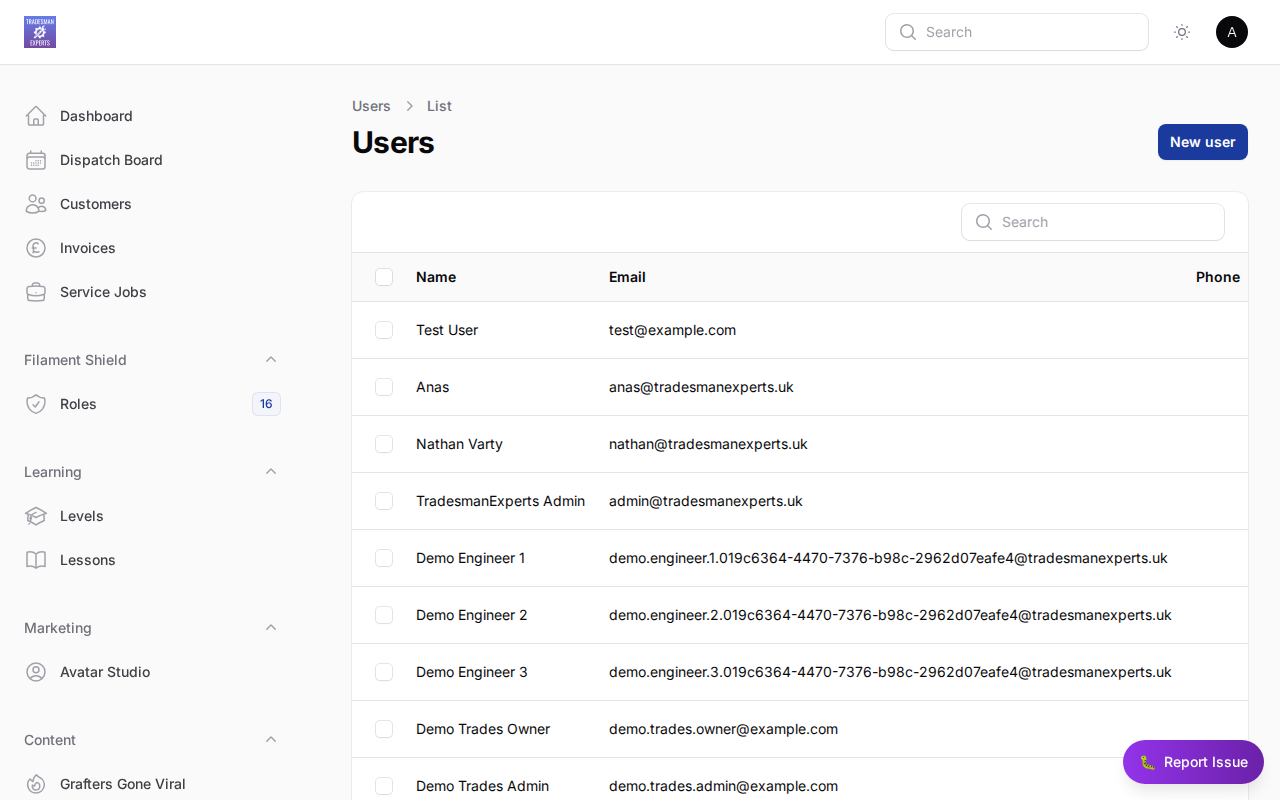Open the Dashboard from the sidebar

(x=95, y=116)
